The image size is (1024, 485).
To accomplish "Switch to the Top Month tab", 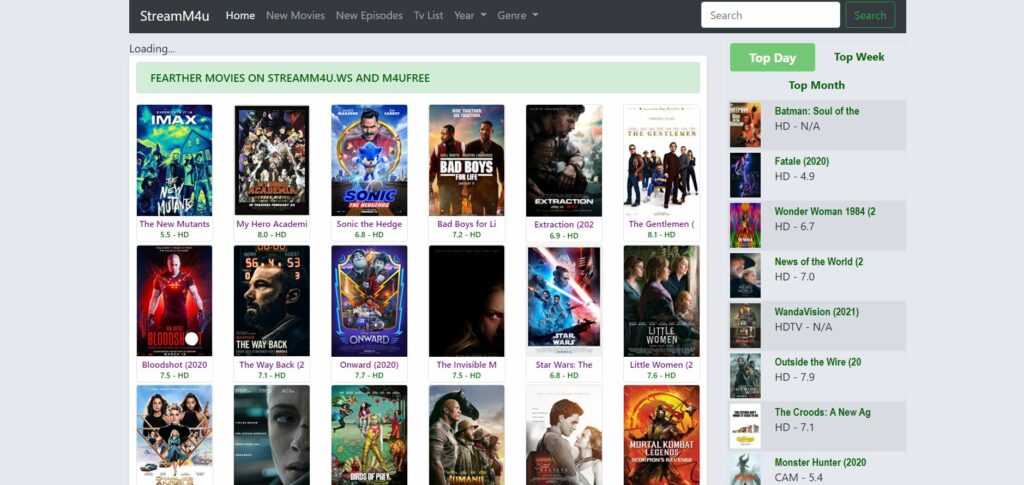I will tap(816, 86).
